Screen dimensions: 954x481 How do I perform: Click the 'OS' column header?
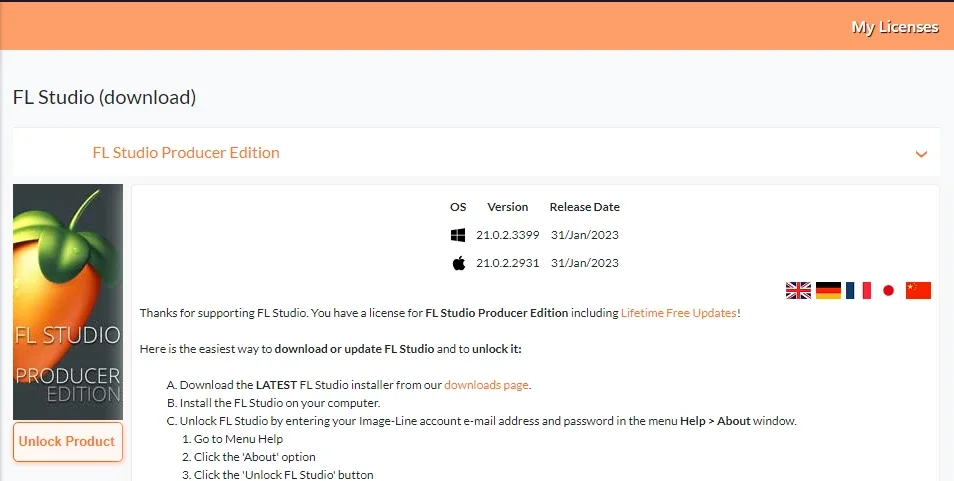tap(458, 207)
